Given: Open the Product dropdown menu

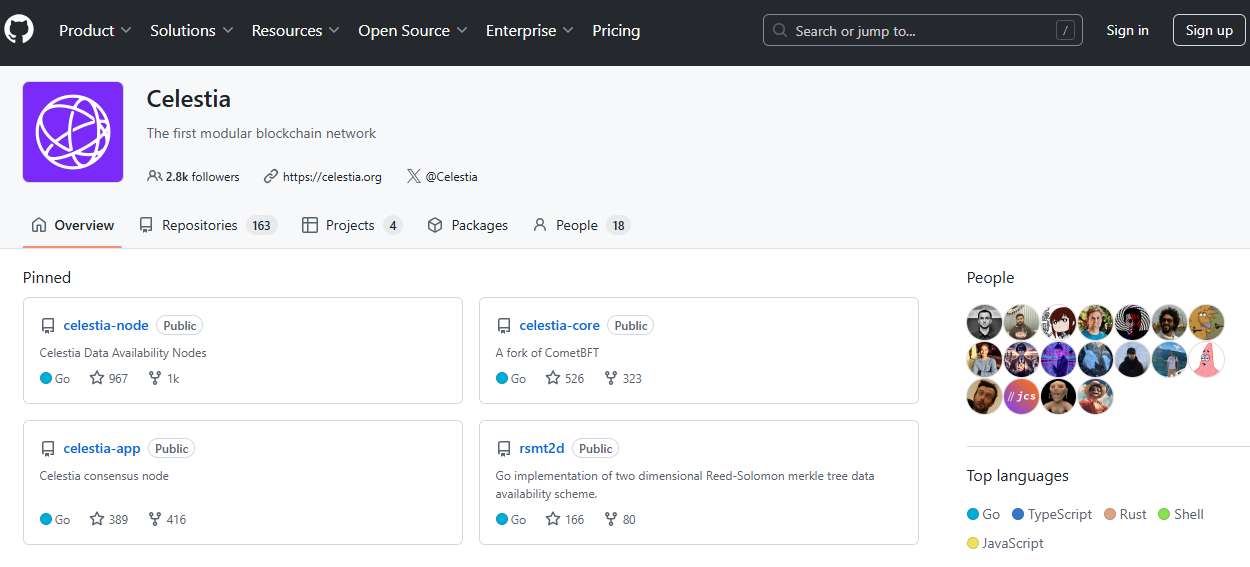Looking at the screenshot, I should click(x=95, y=31).
